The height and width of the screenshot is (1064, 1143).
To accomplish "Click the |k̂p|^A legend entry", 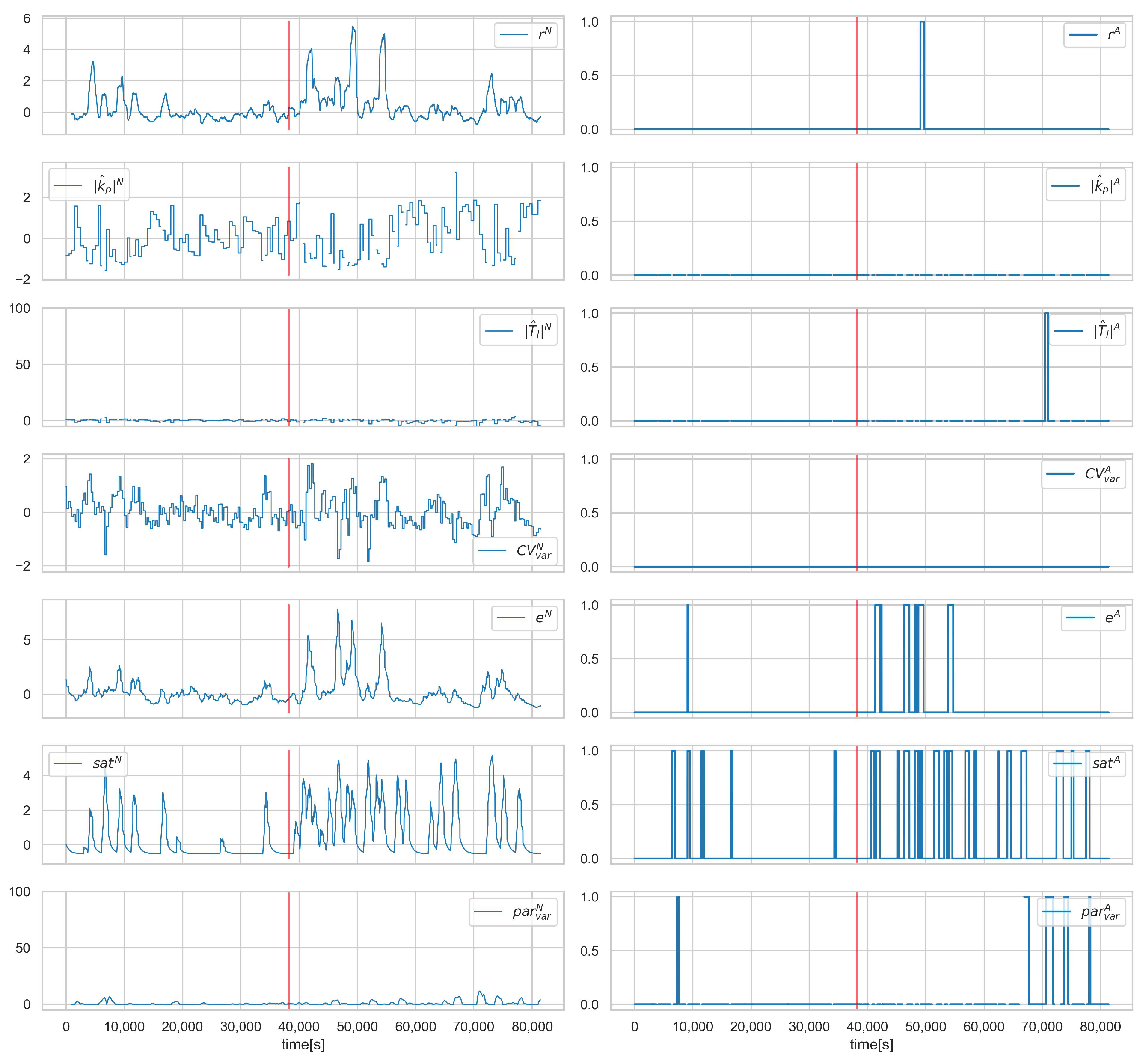I will click(x=1086, y=185).
